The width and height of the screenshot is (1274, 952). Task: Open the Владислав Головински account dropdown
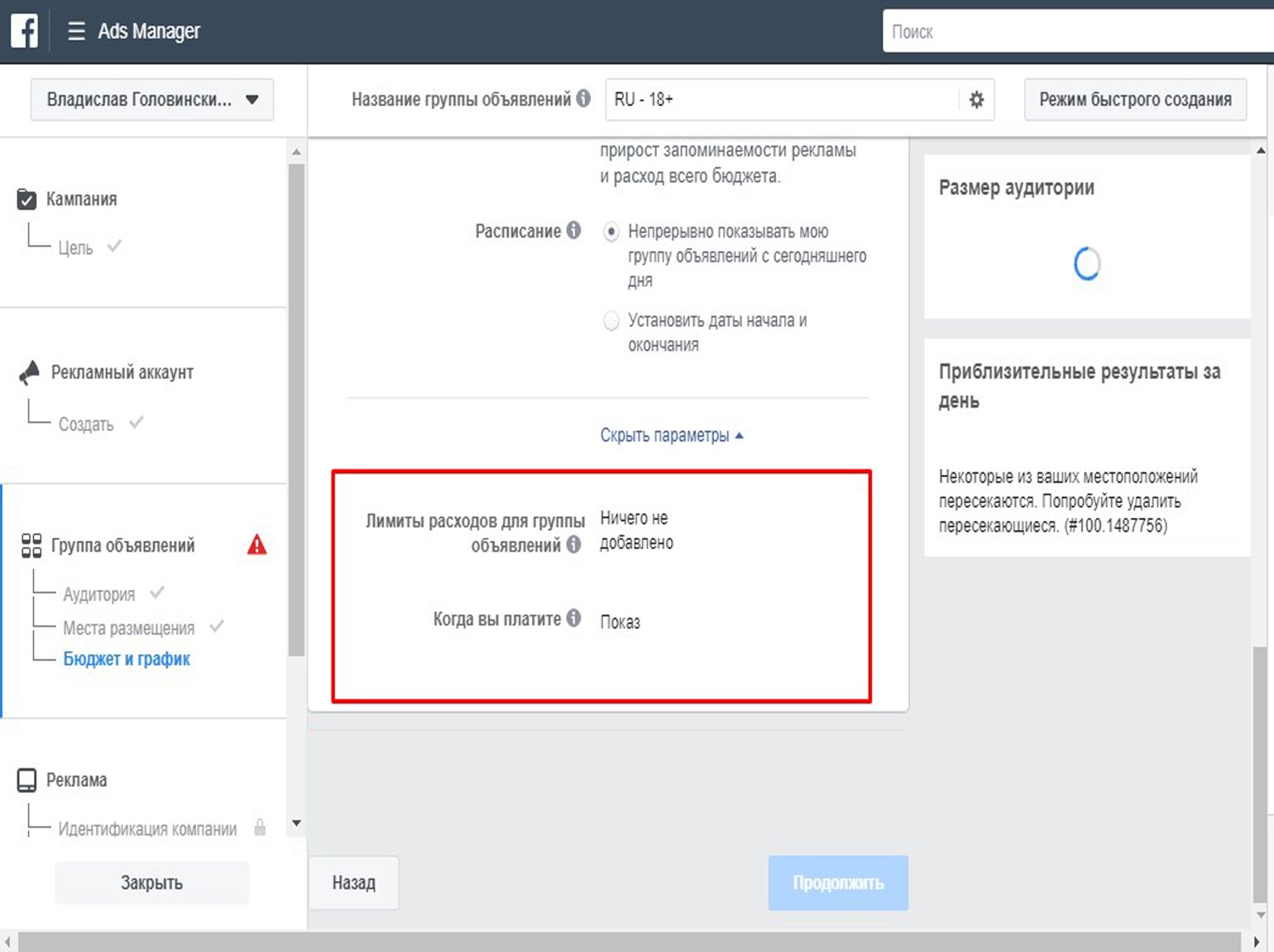(152, 99)
